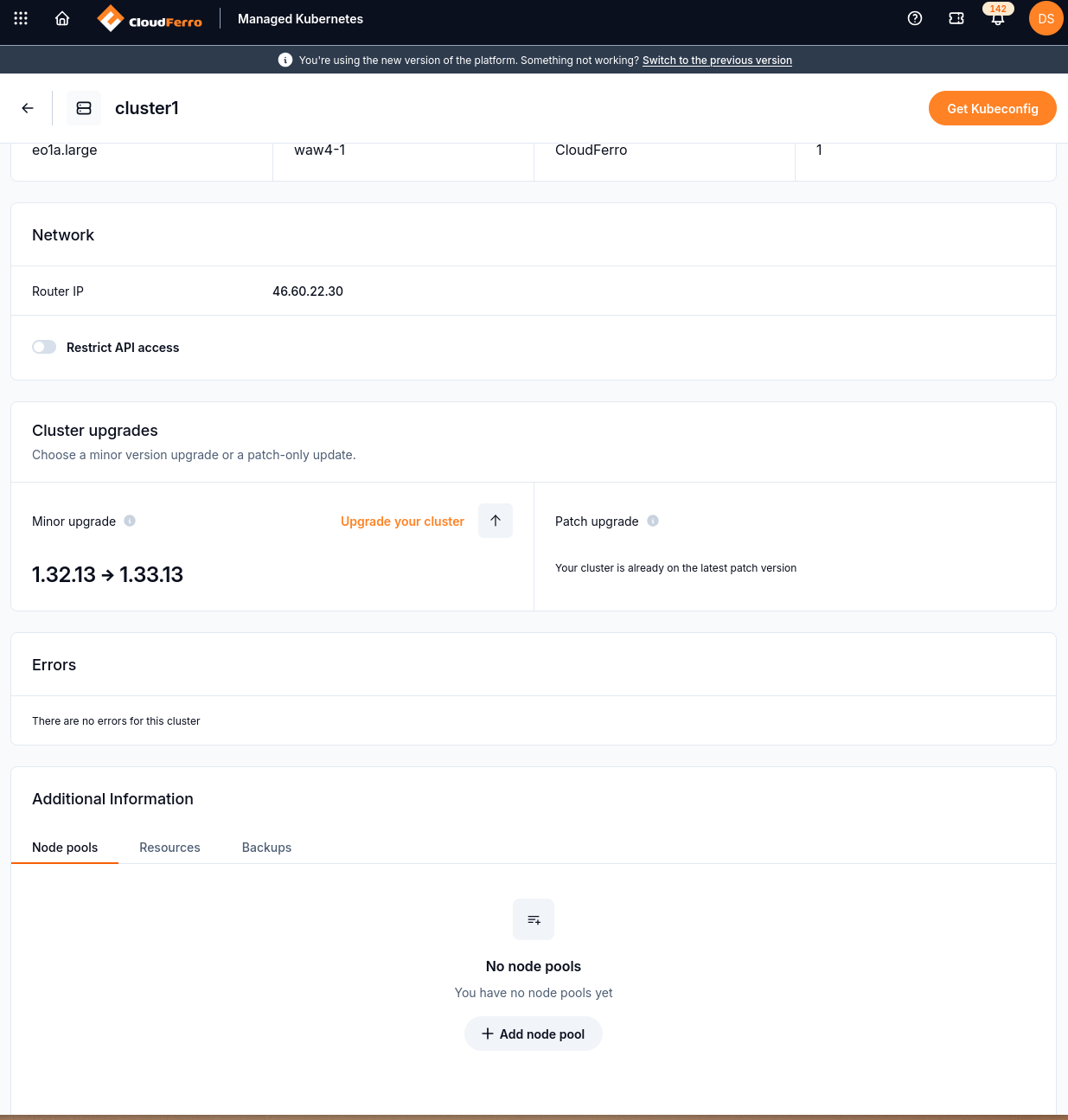
Task: Open the DS user avatar menu
Action: click(x=1046, y=18)
